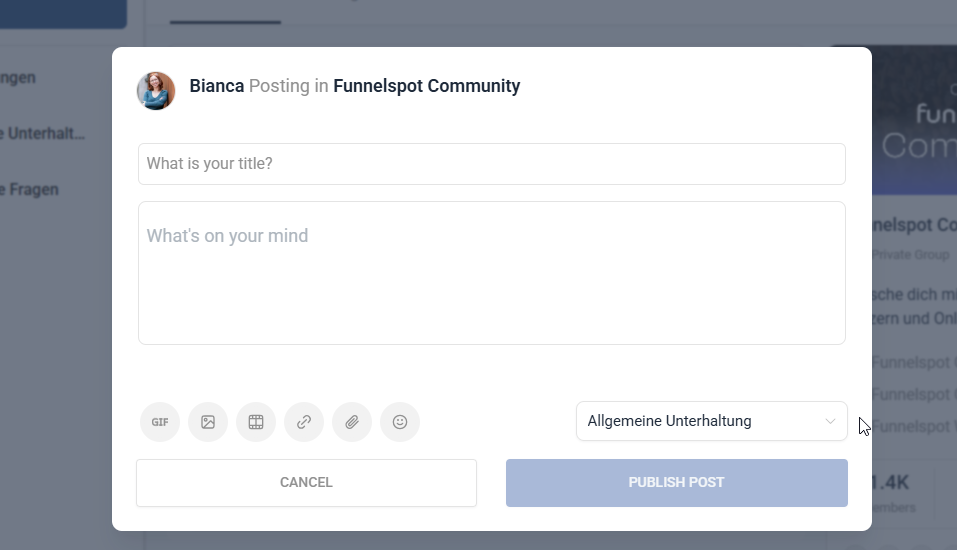
Task: Add a video to the post
Action: tap(256, 422)
